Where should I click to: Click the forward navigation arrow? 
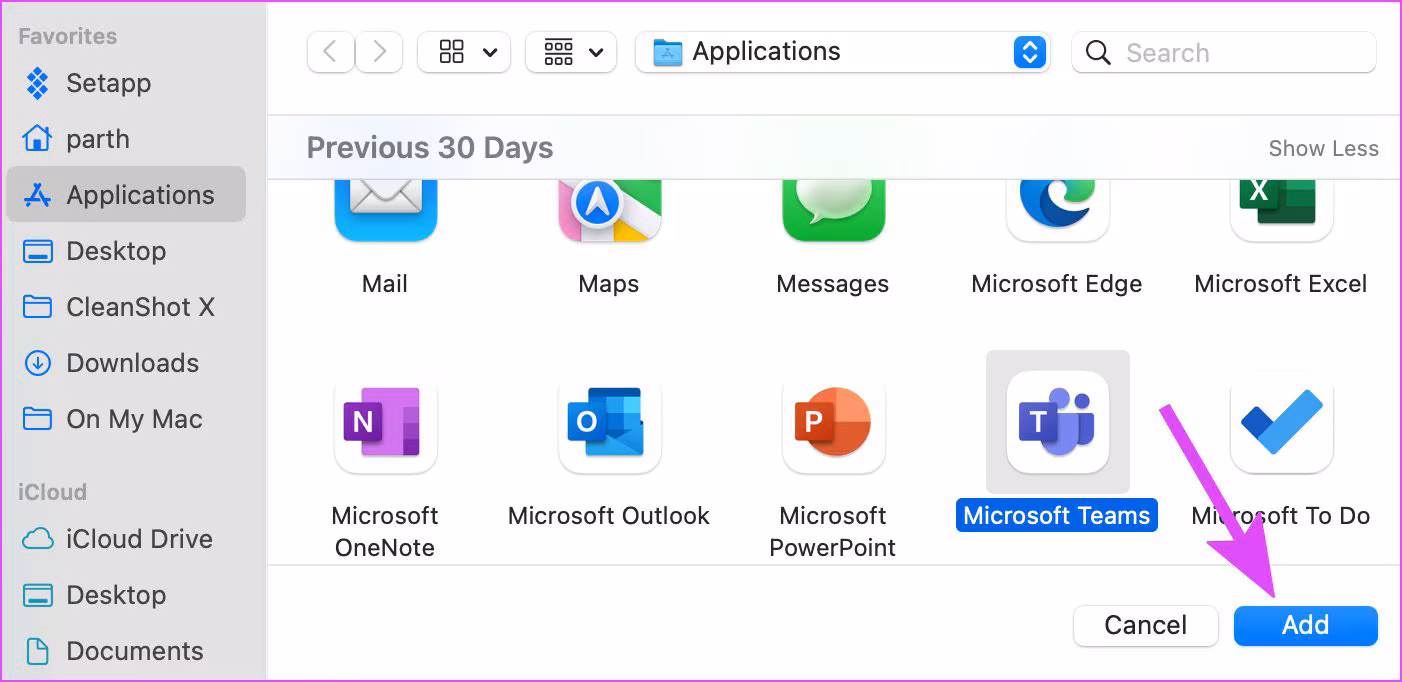coord(379,52)
